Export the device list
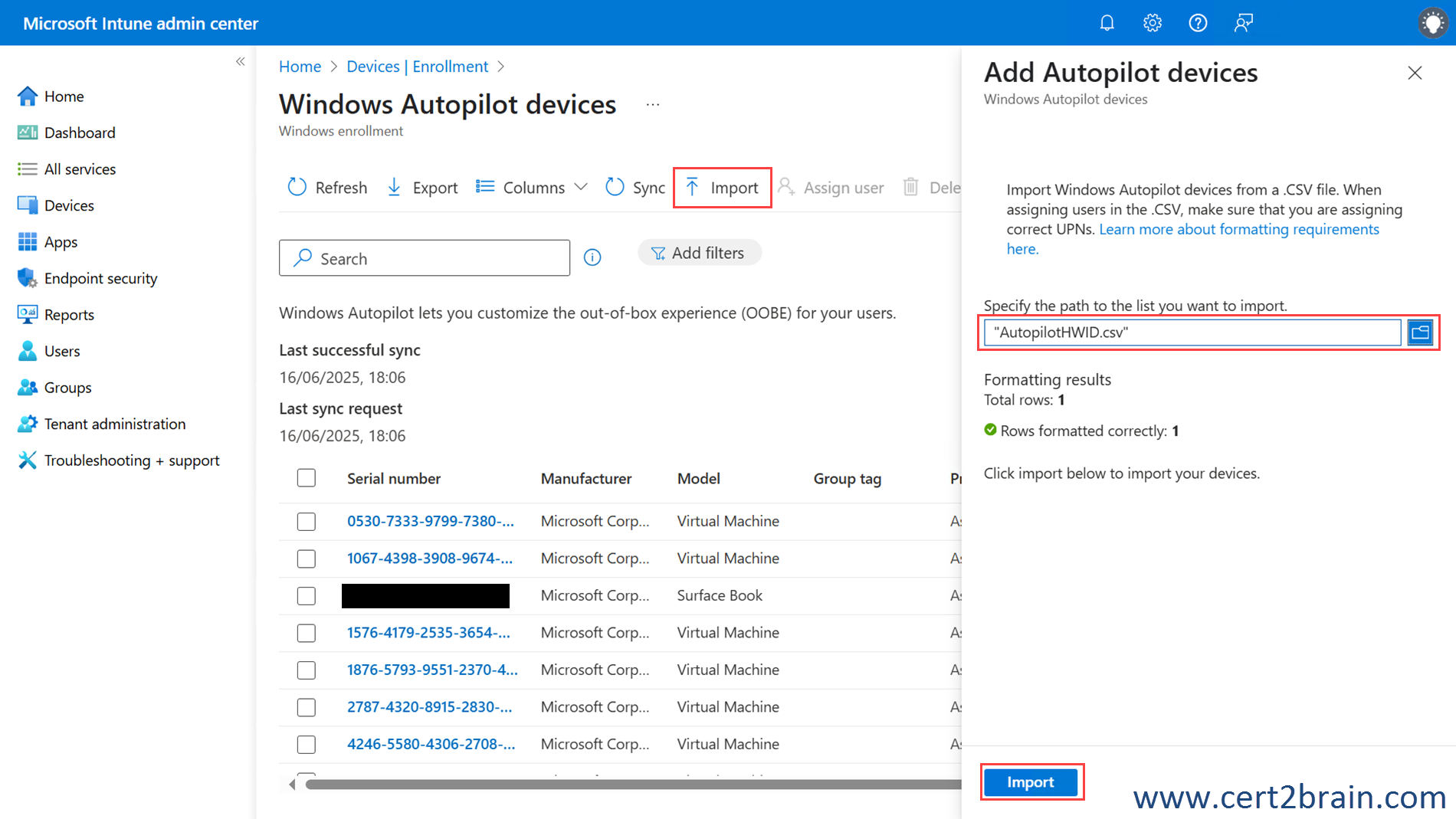 click(x=421, y=188)
